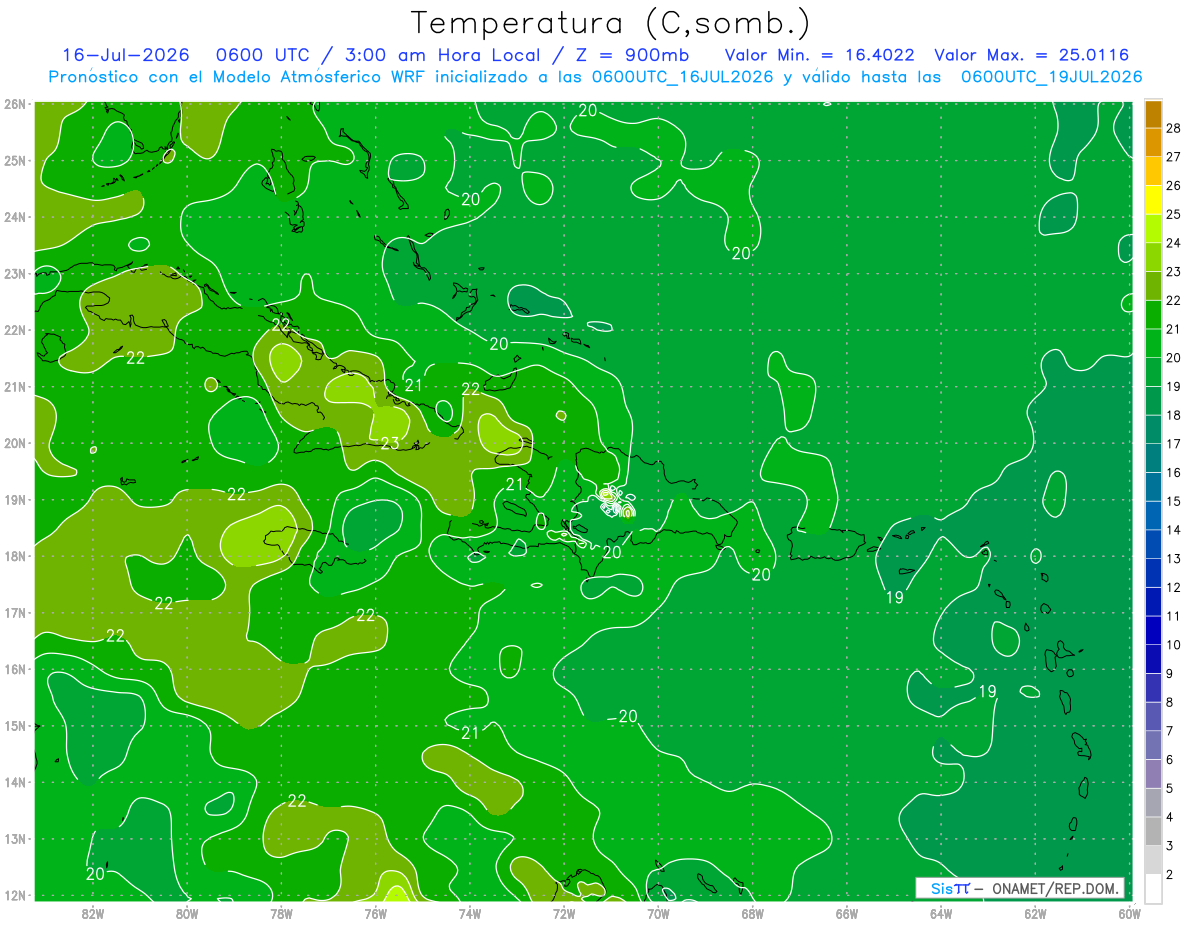Click the '22N' latitude axis label

click(x=14, y=330)
